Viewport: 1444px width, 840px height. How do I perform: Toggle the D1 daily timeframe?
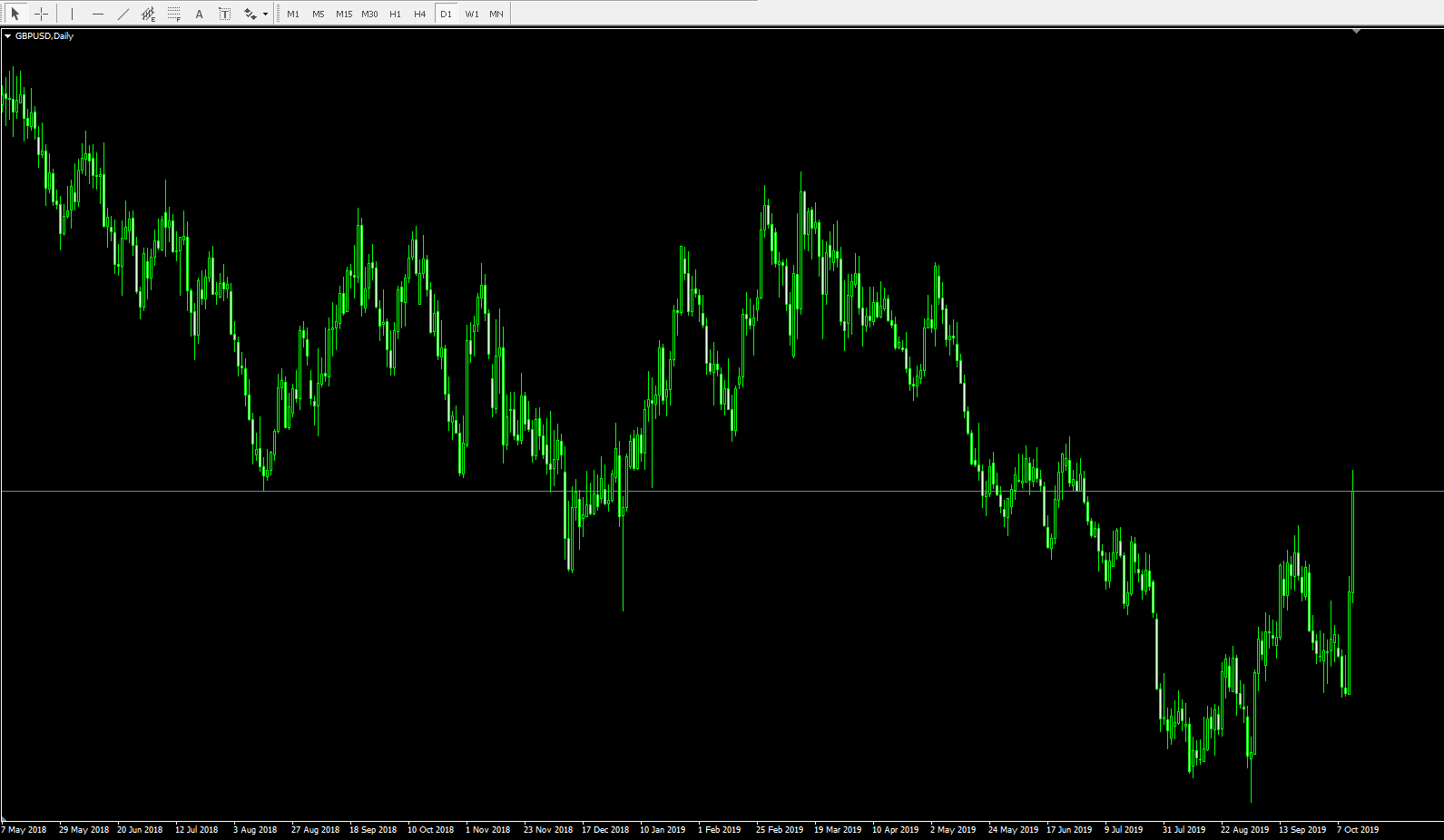click(x=446, y=14)
